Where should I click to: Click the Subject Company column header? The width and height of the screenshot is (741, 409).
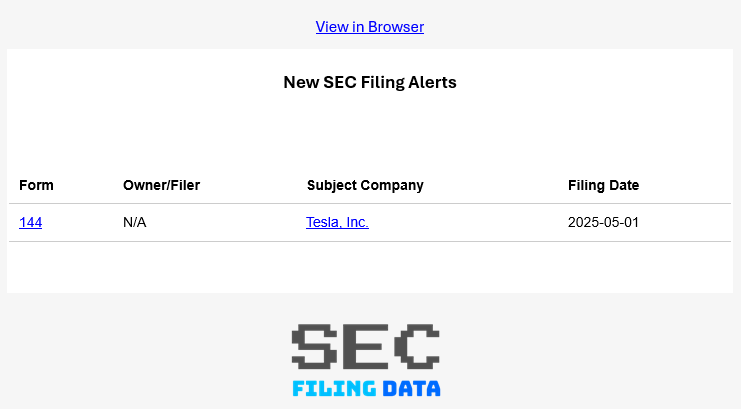(365, 185)
